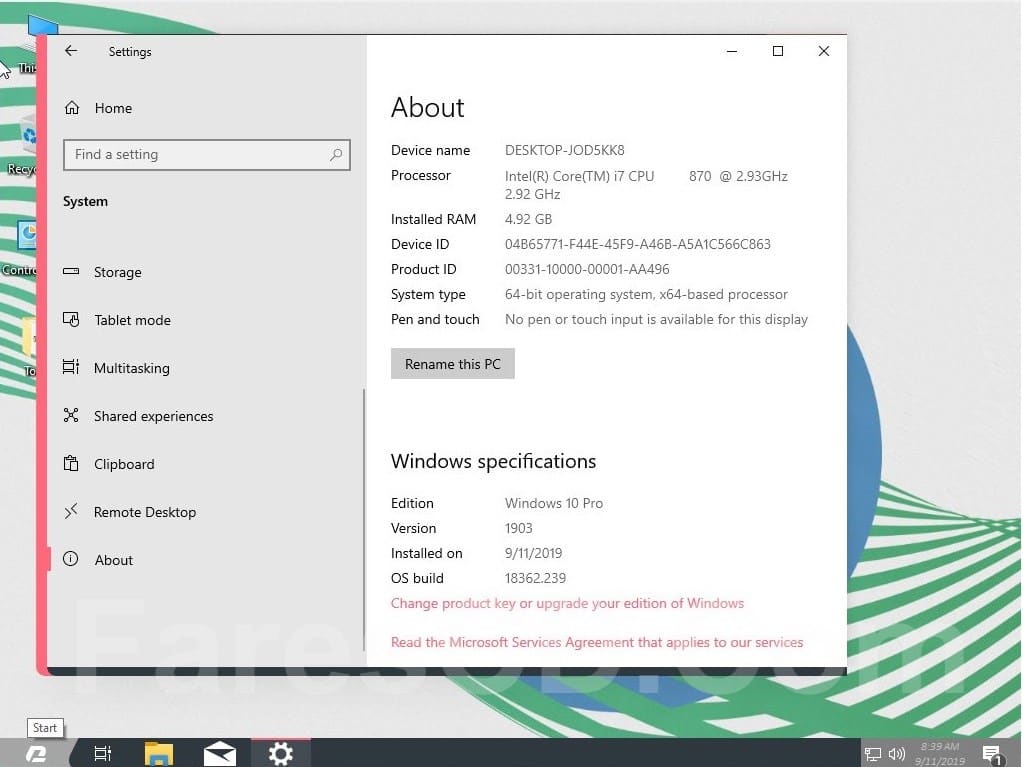This screenshot has height=767, width=1023.
Task: Click the Installed RAM value 4.92 GB
Action: pos(528,220)
